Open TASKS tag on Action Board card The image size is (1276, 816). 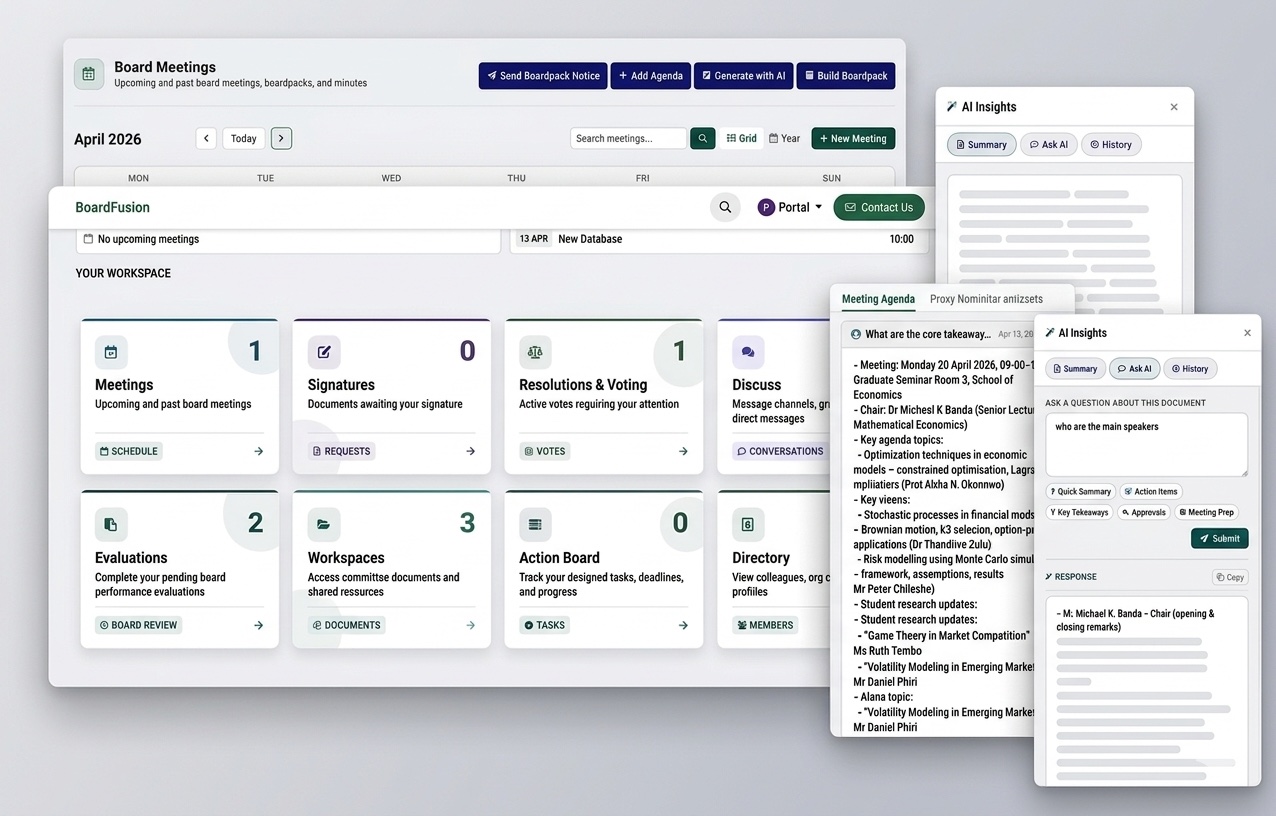pyautogui.click(x=545, y=625)
